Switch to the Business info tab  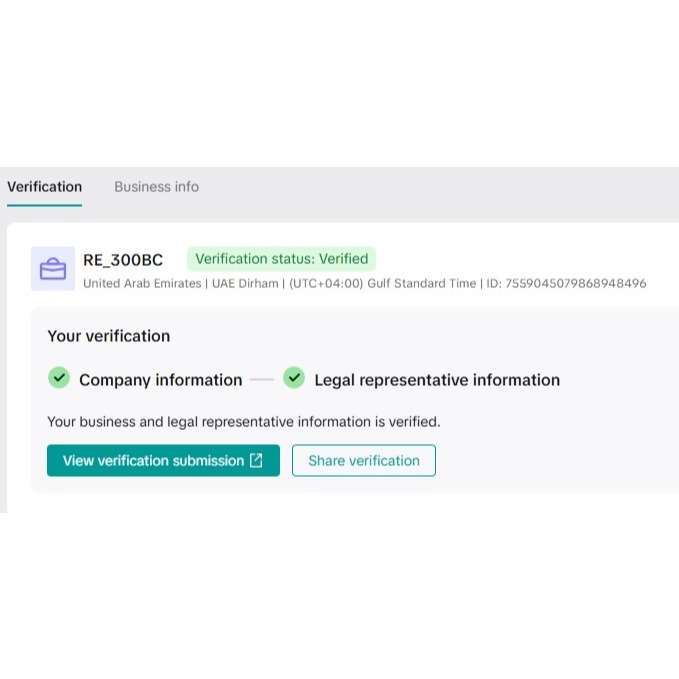156,187
